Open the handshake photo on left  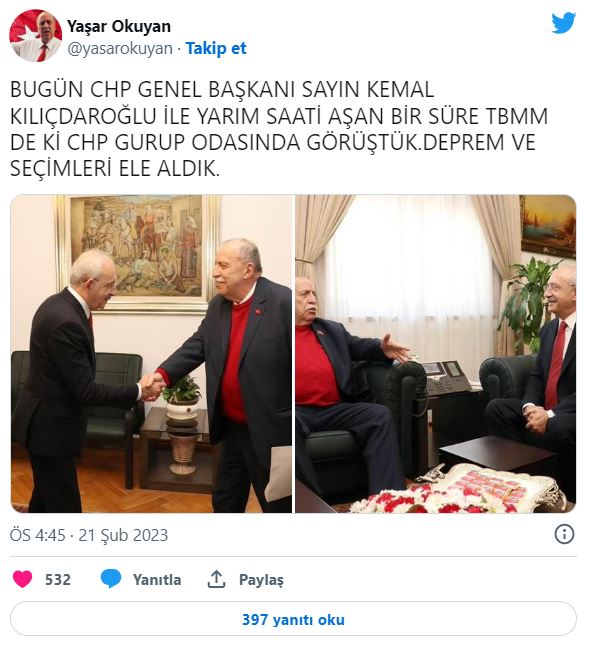151,354
